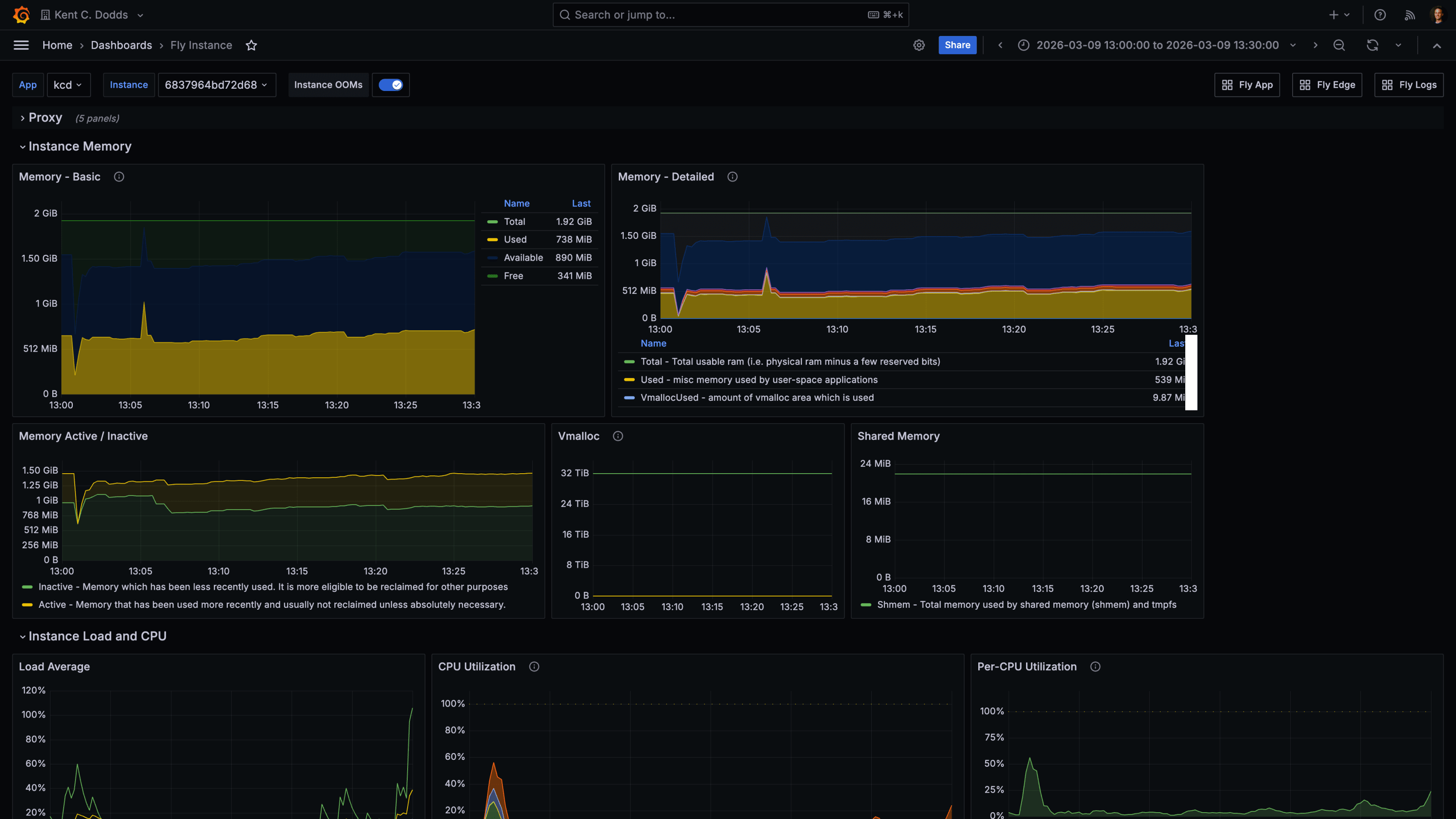Screen dimensions: 1456x819
Task: Open the time range picker dropdown
Action: [1157, 45]
